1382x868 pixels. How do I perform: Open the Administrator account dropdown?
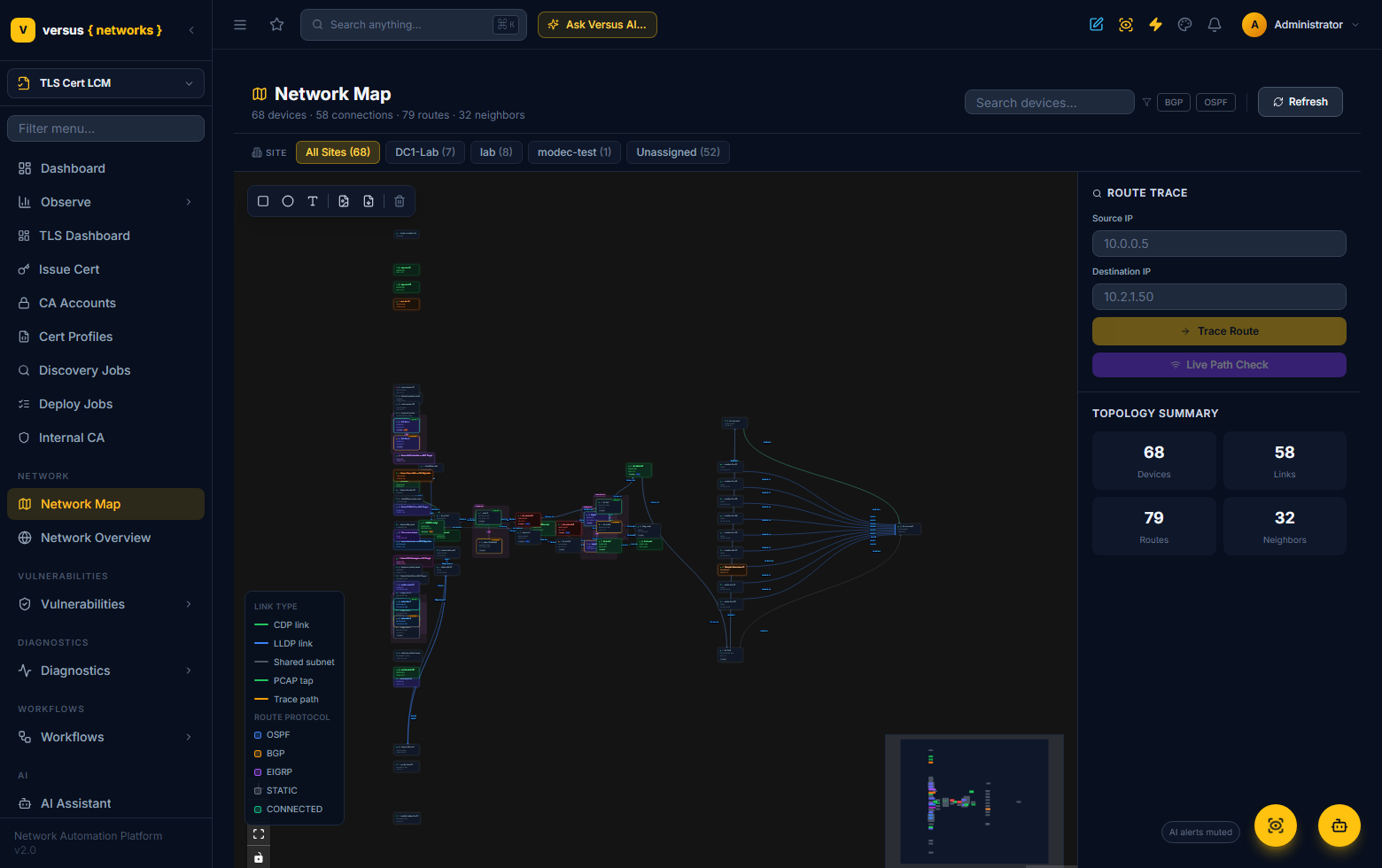[x=1300, y=25]
